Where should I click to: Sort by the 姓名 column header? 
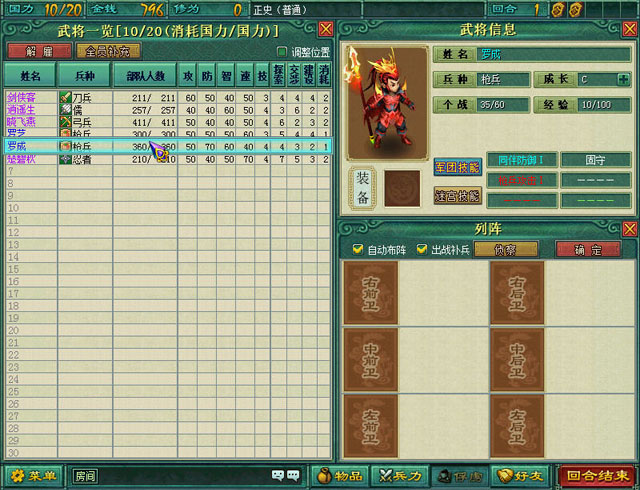30,75
